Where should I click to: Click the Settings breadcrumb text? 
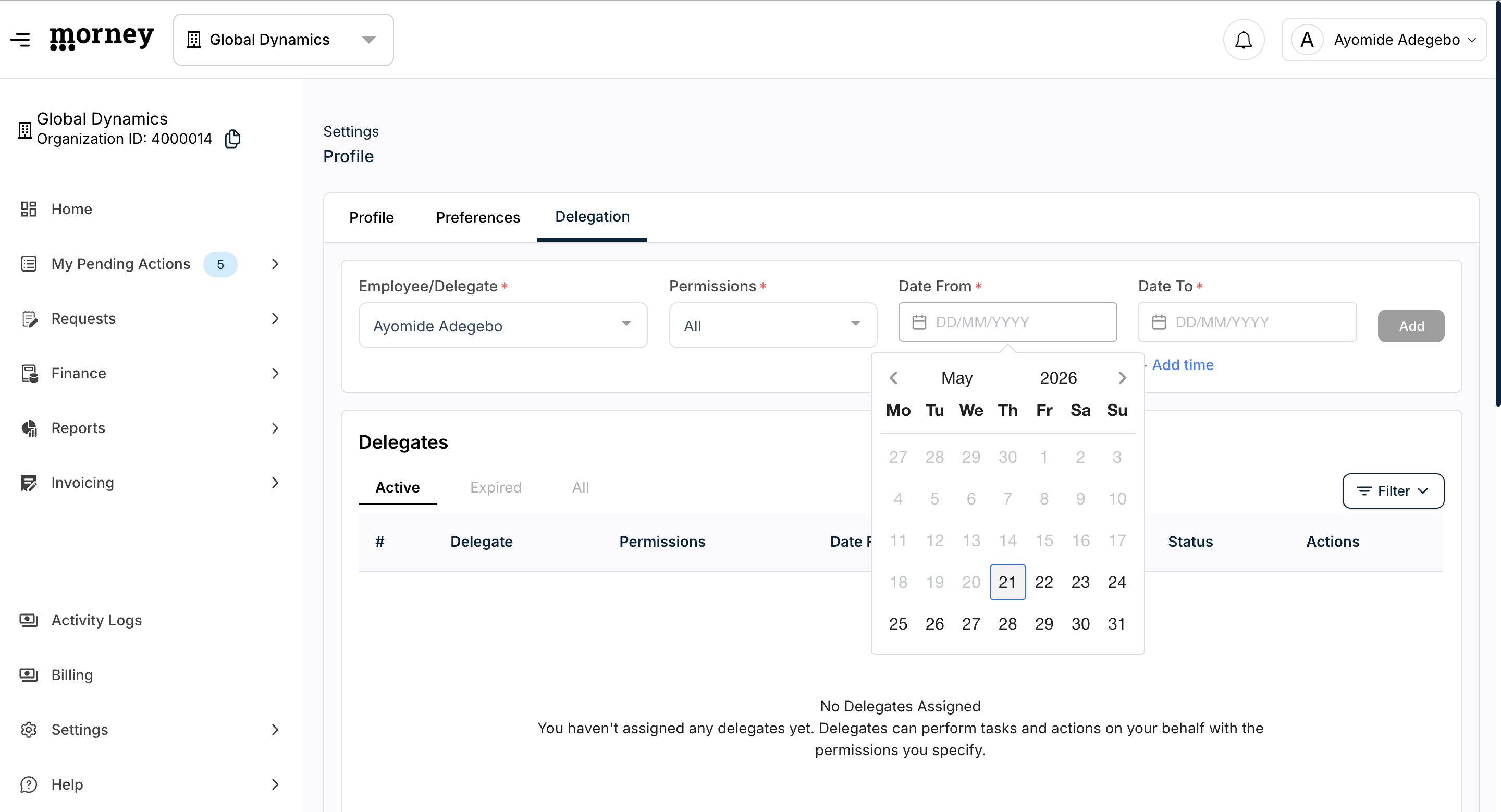[351, 132]
